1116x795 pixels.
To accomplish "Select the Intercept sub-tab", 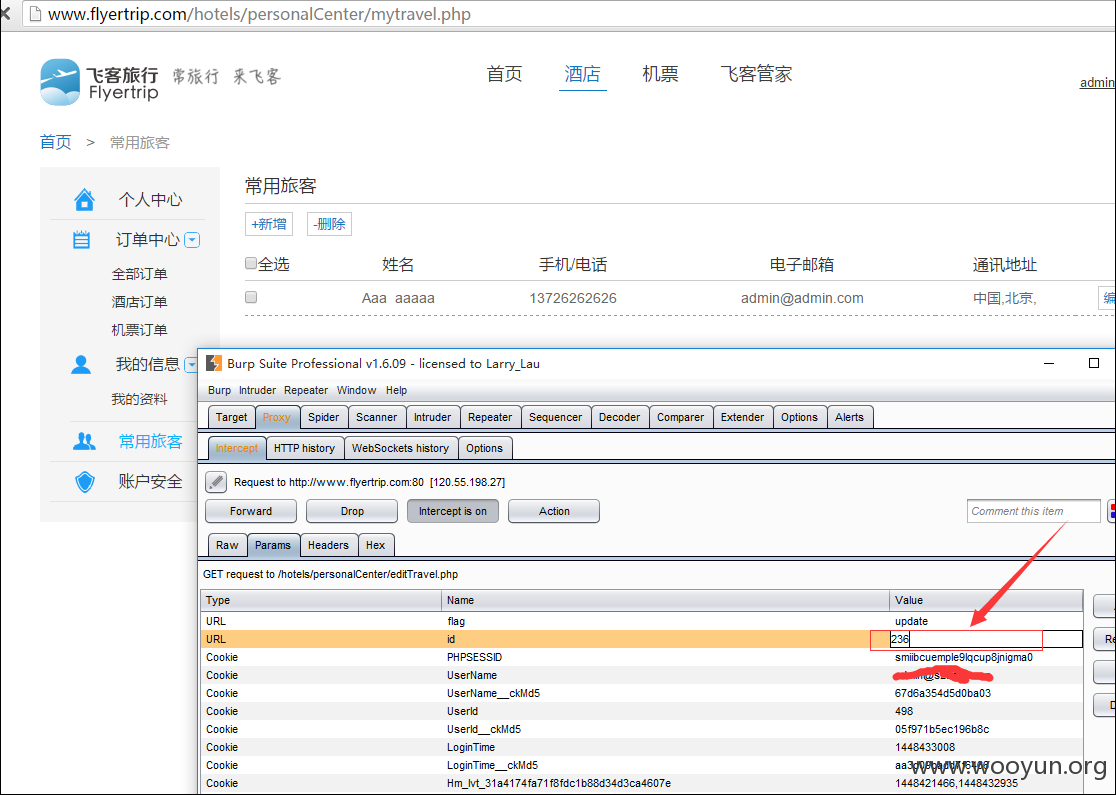I will [237, 448].
